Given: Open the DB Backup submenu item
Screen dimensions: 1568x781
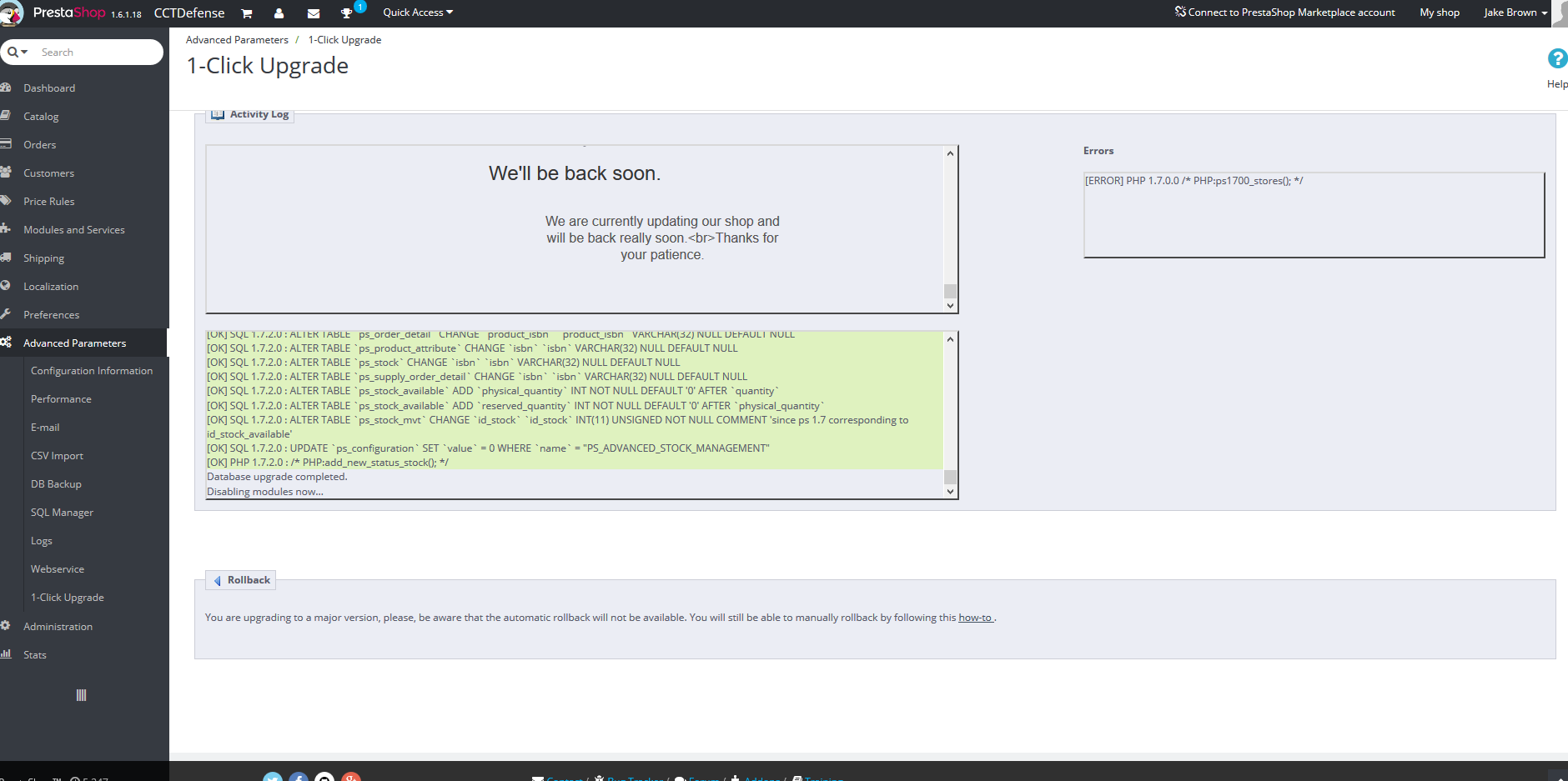Looking at the screenshot, I should coord(56,484).
